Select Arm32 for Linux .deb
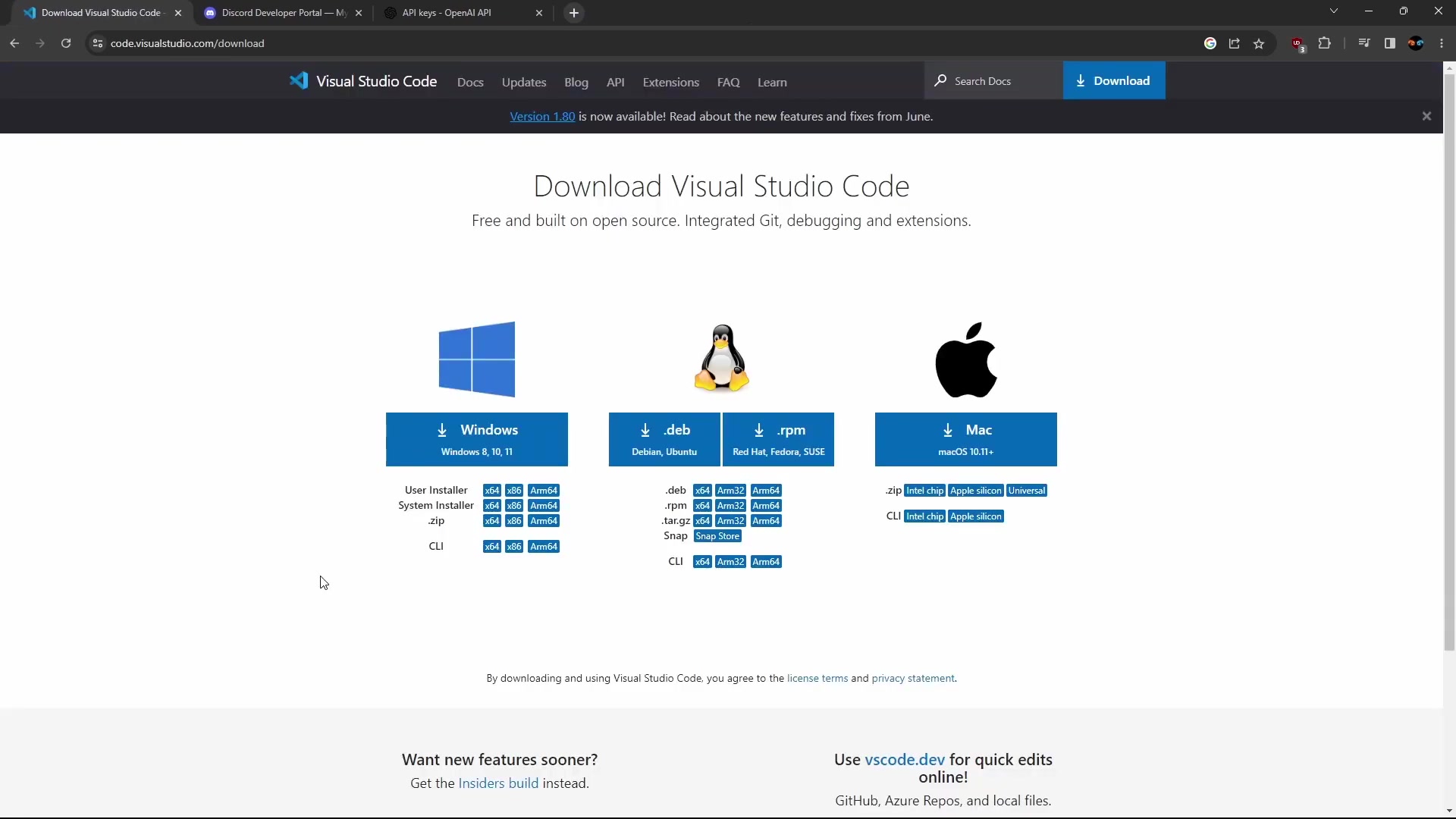 pyautogui.click(x=731, y=491)
